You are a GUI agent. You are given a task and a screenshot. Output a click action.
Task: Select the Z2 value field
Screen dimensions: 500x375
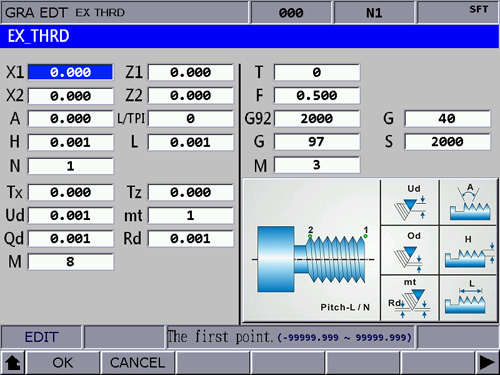pyautogui.click(x=191, y=96)
